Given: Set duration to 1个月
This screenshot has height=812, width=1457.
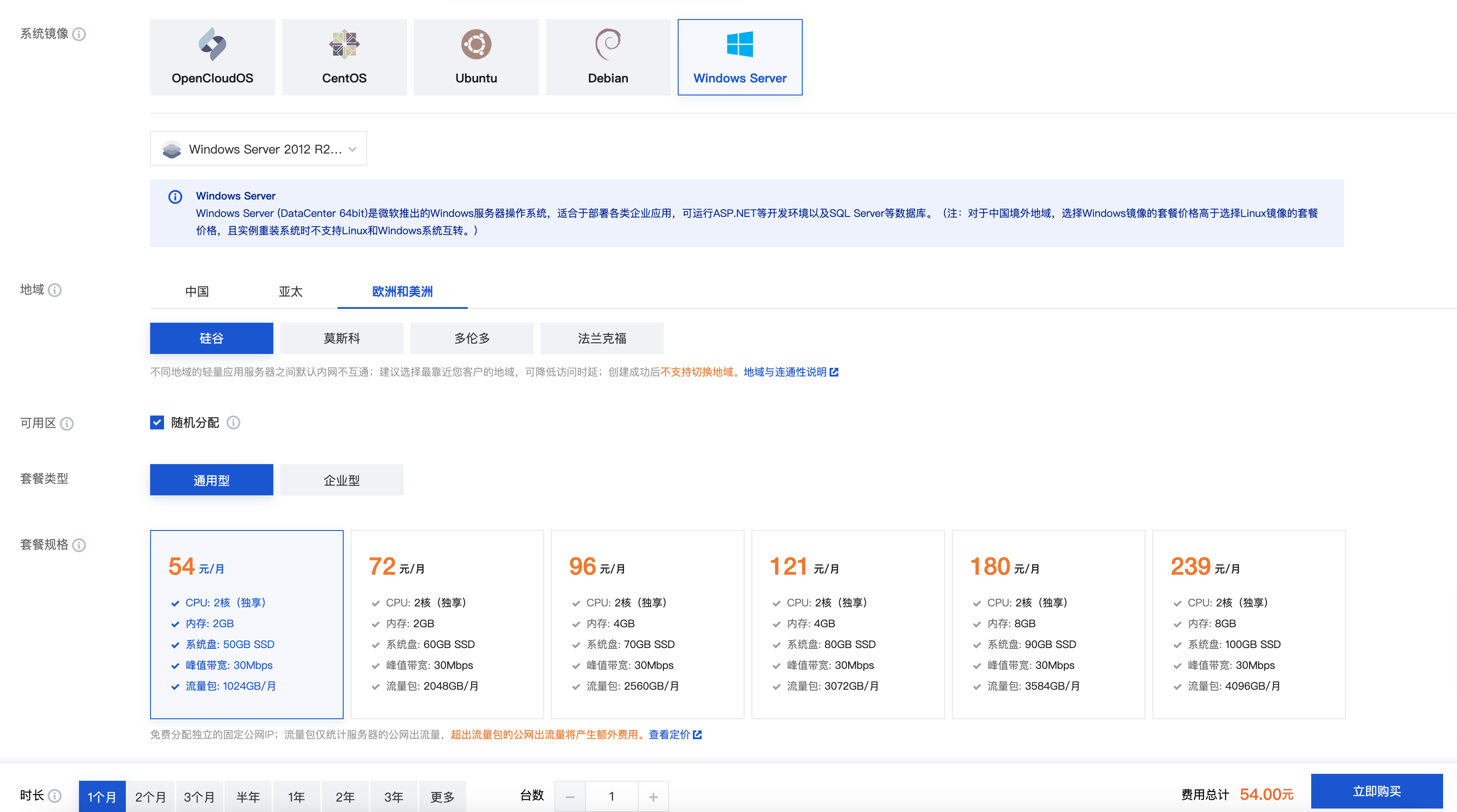Looking at the screenshot, I should click(x=102, y=797).
